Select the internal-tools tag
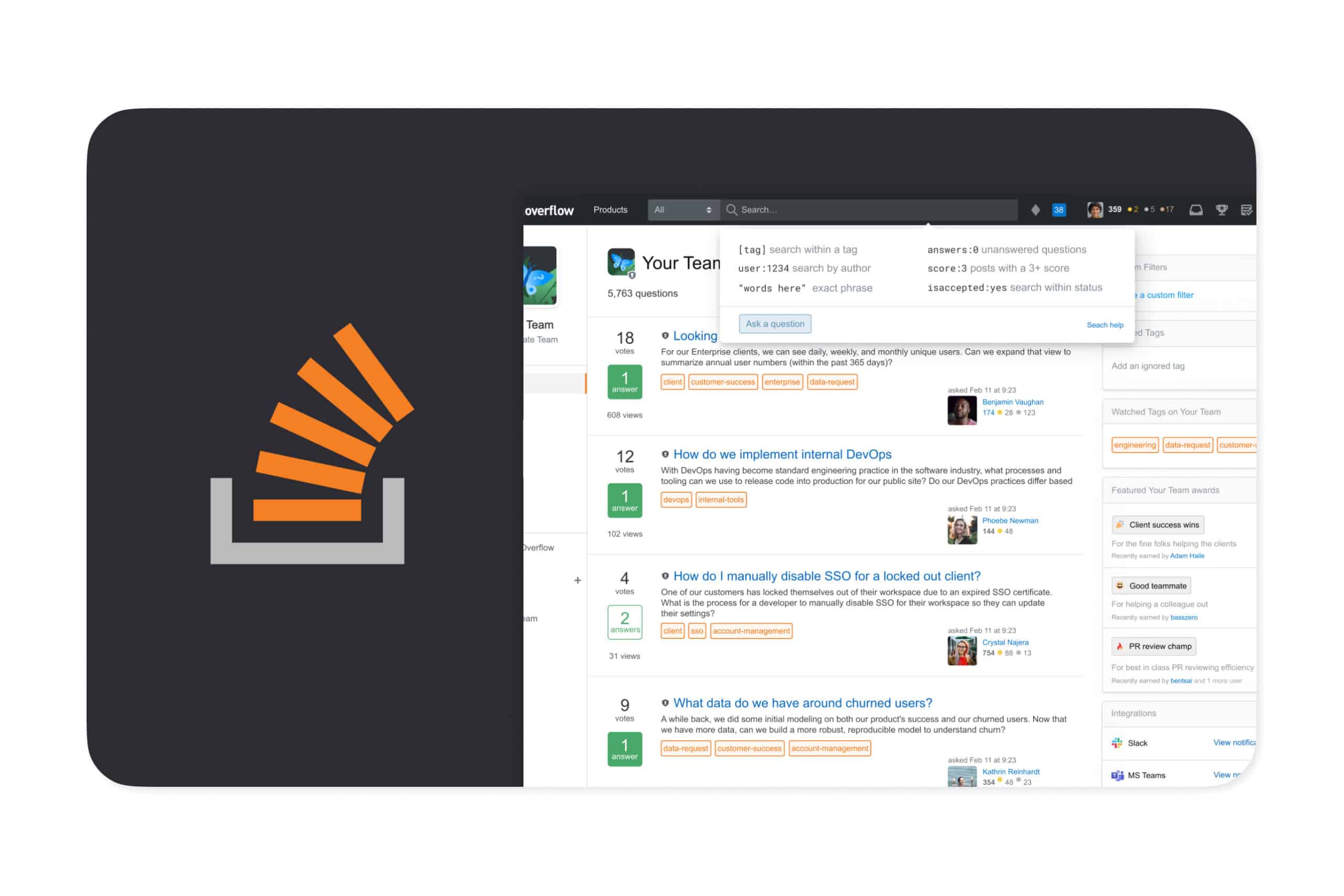Screen dimensions: 1344x896 pos(721,499)
